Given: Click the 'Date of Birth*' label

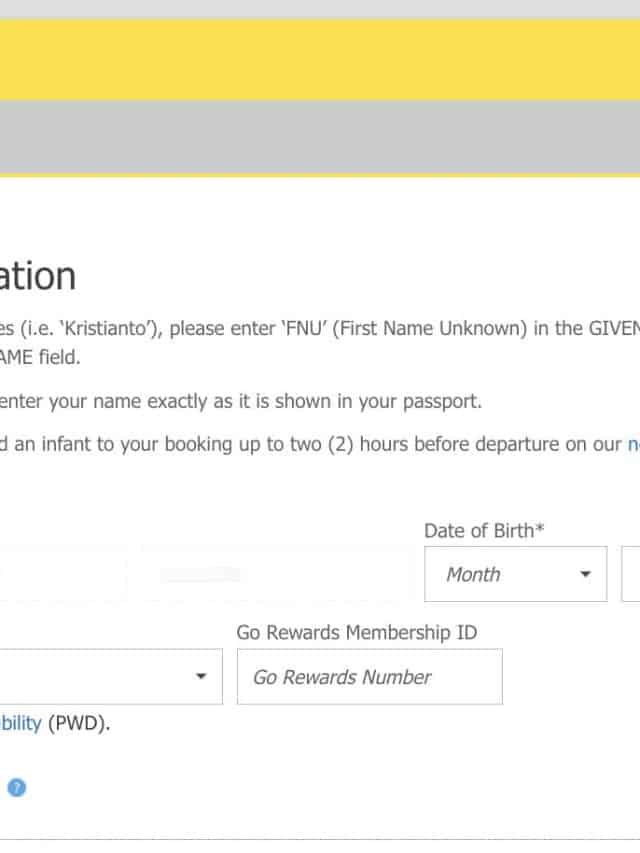Looking at the screenshot, I should click(x=484, y=531).
